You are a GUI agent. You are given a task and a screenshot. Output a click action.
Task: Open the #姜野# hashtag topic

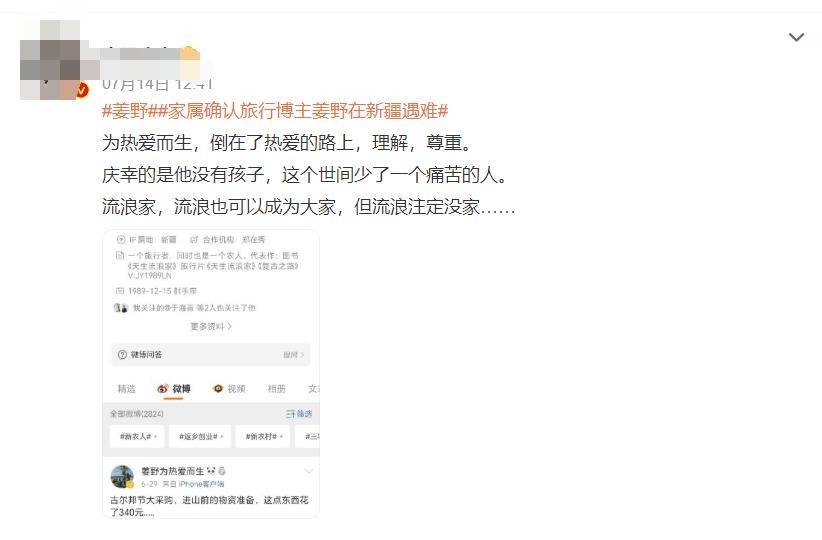pyautogui.click(x=125, y=111)
